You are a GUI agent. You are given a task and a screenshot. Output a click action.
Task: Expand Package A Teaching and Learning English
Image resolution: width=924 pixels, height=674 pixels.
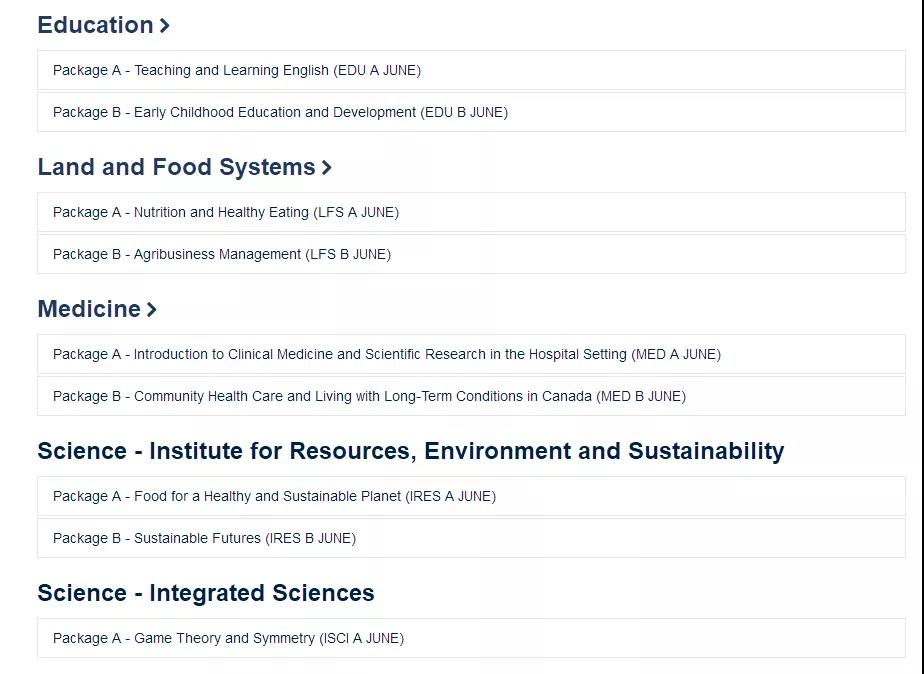click(x=471, y=70)
